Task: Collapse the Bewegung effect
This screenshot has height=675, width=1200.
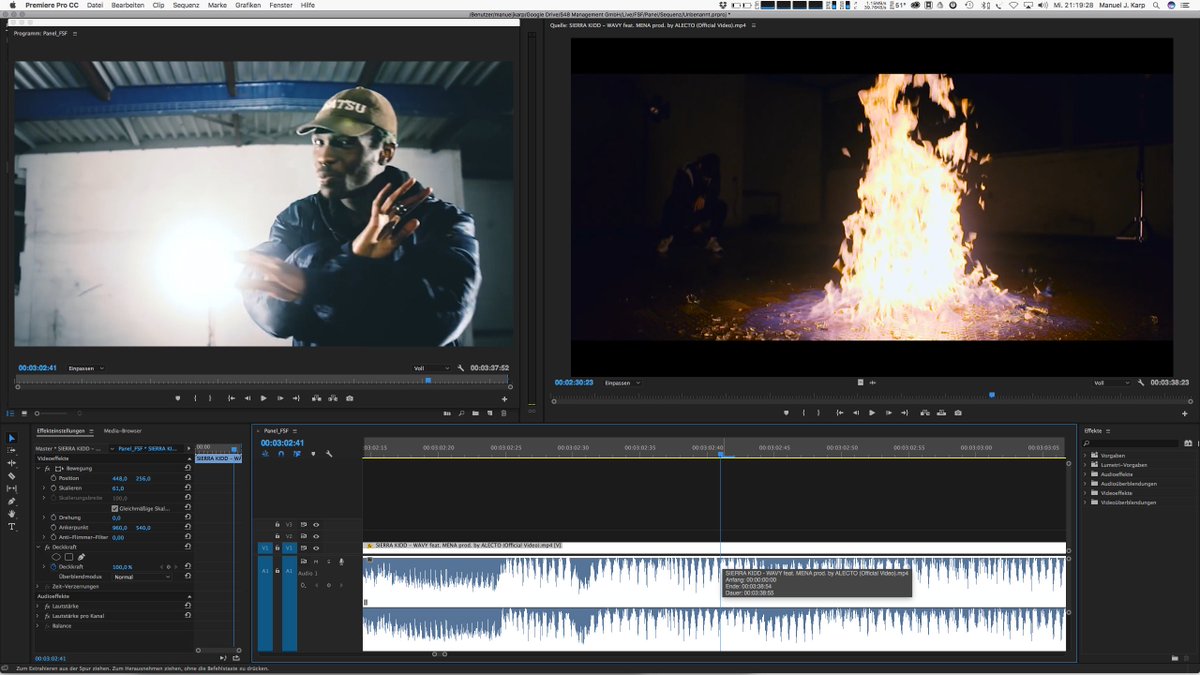Action: point(38,468)
